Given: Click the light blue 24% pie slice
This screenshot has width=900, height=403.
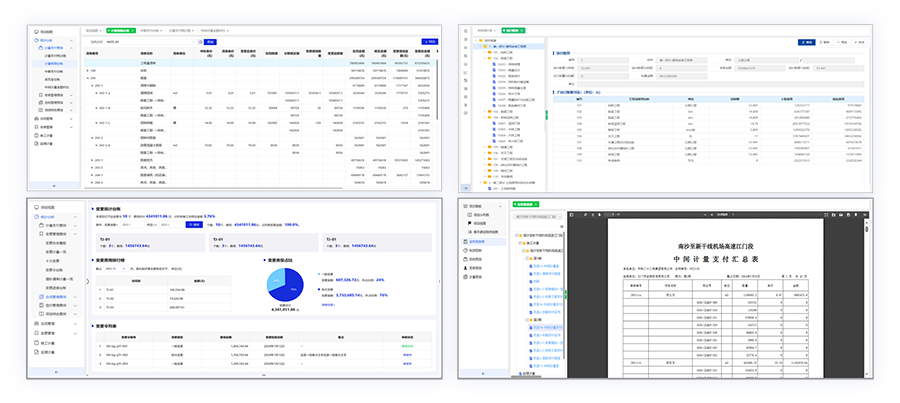Looking at the screenshot, I should [276, 279].
